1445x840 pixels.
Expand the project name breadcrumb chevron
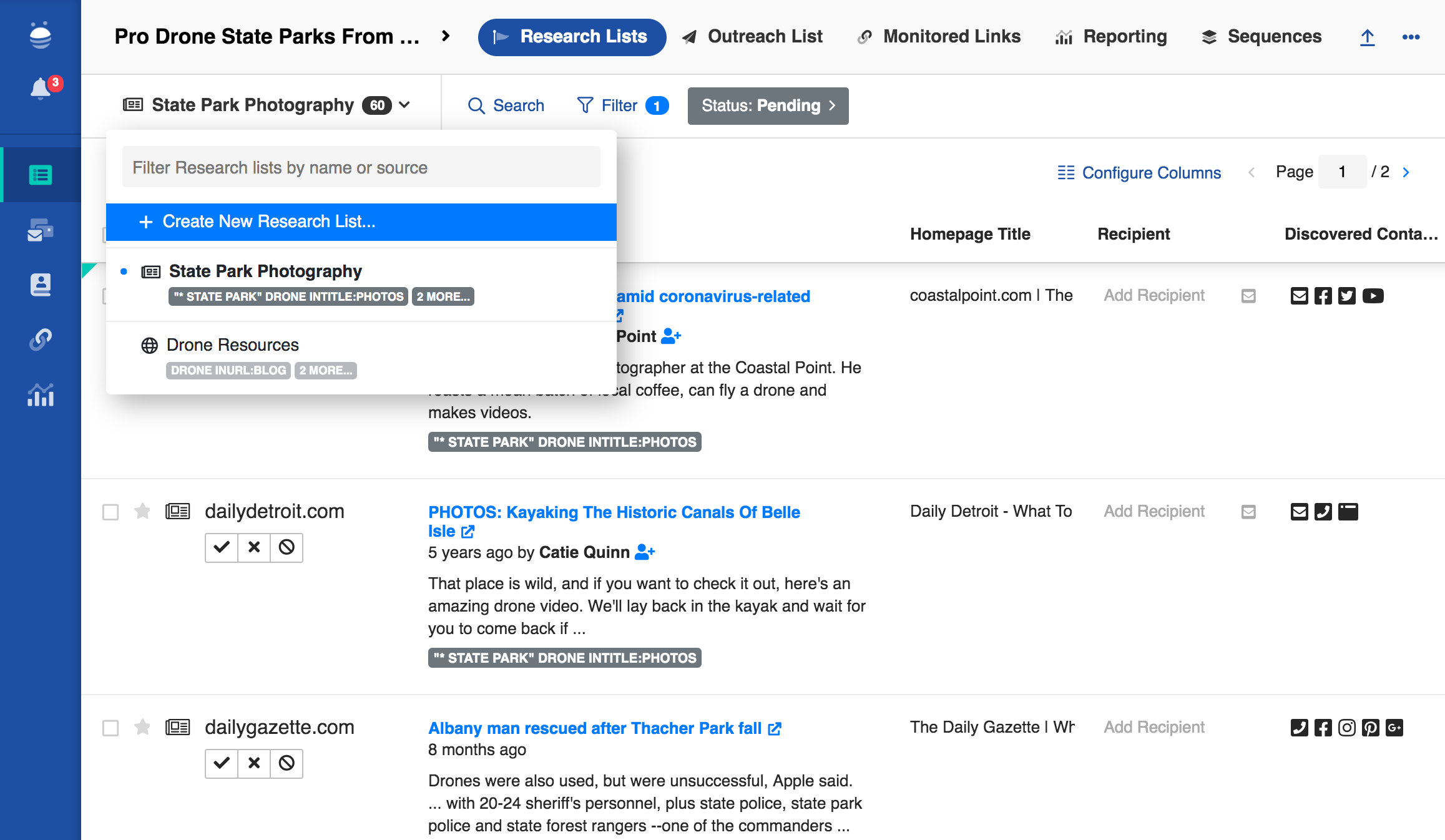point(446,36)
